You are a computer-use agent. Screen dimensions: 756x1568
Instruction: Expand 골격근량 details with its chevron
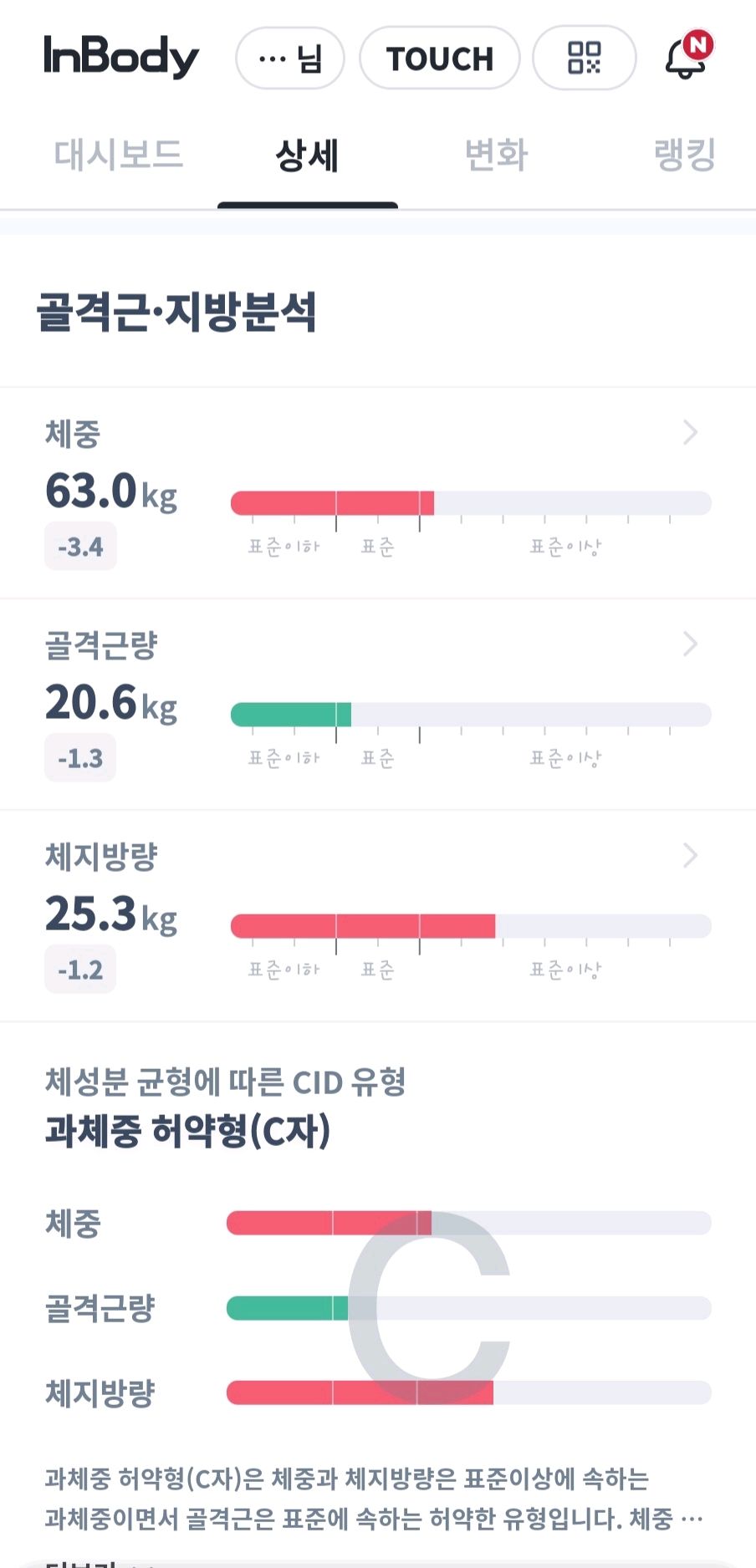(x=690, y=644)
